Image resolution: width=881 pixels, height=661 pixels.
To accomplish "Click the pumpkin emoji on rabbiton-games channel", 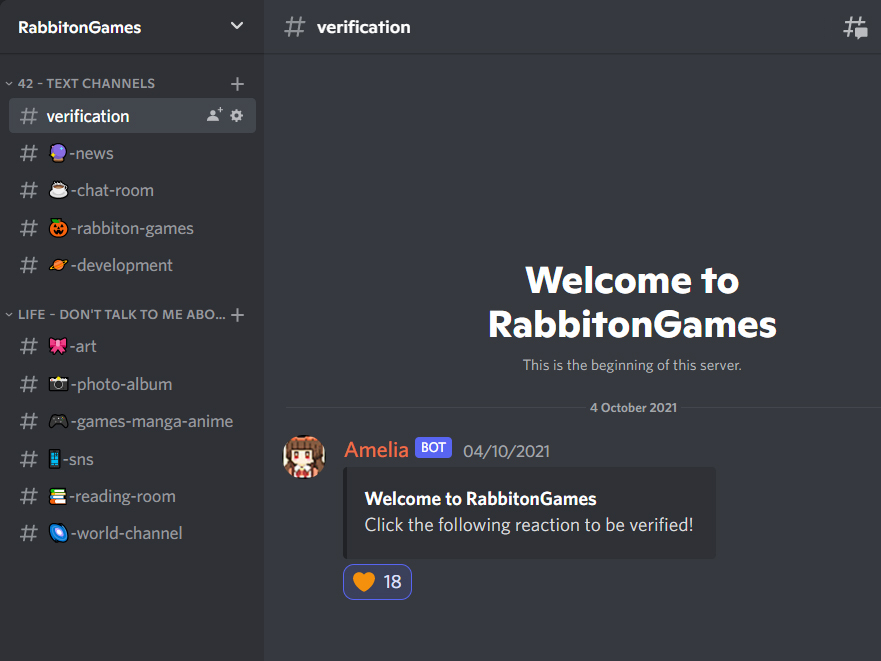I will [58, 228].
